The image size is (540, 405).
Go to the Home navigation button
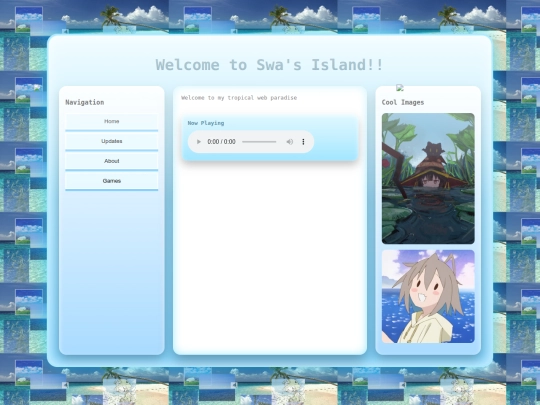tap(112, 122)
